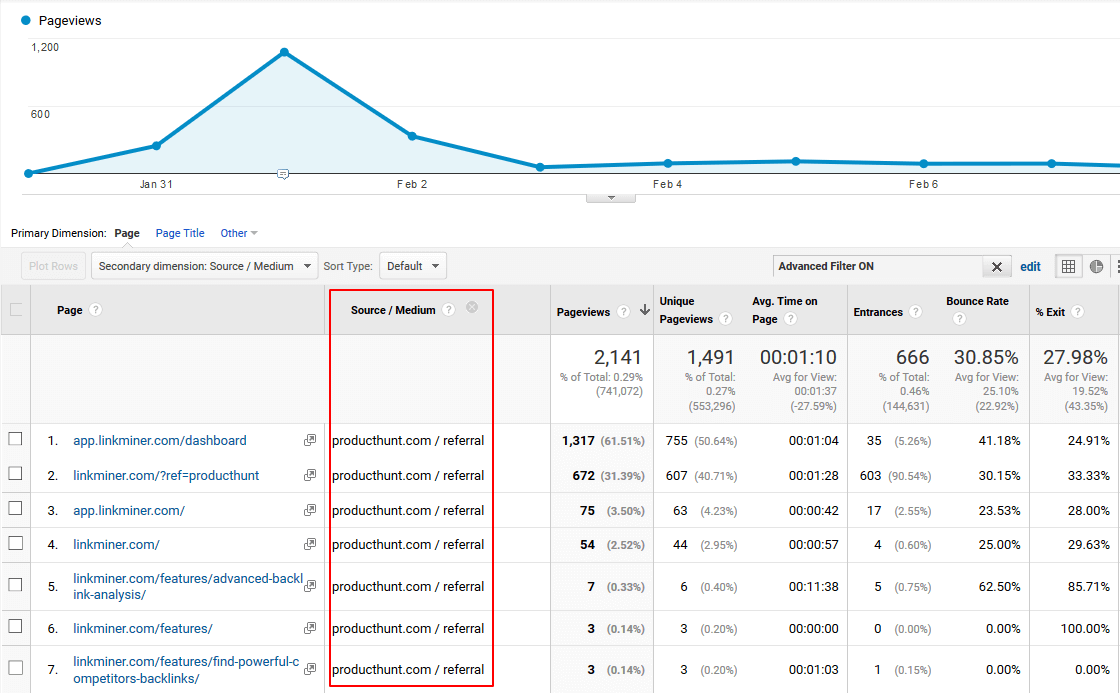Switch to the pie chart view icon

click(1096, 266)
